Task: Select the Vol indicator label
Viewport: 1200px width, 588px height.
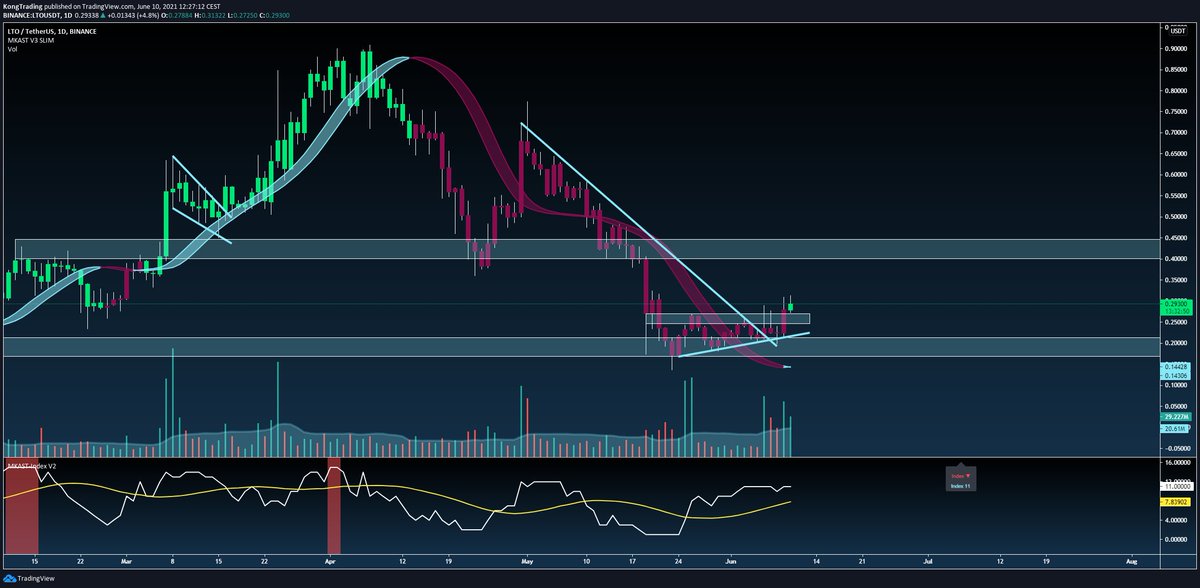Action: click(x=12, y=49)
